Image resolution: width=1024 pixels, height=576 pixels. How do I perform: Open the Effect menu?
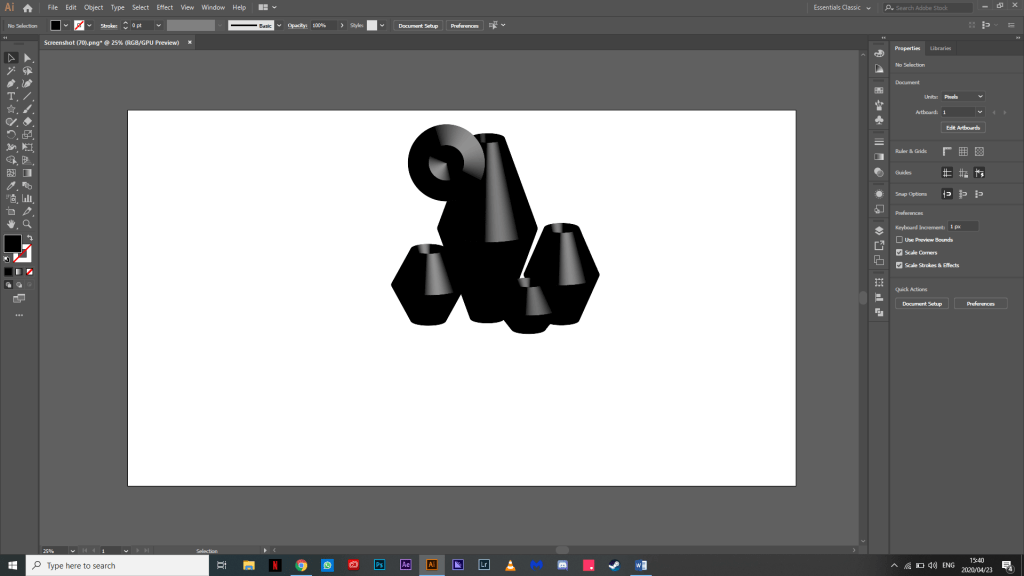tap(164, 7)
